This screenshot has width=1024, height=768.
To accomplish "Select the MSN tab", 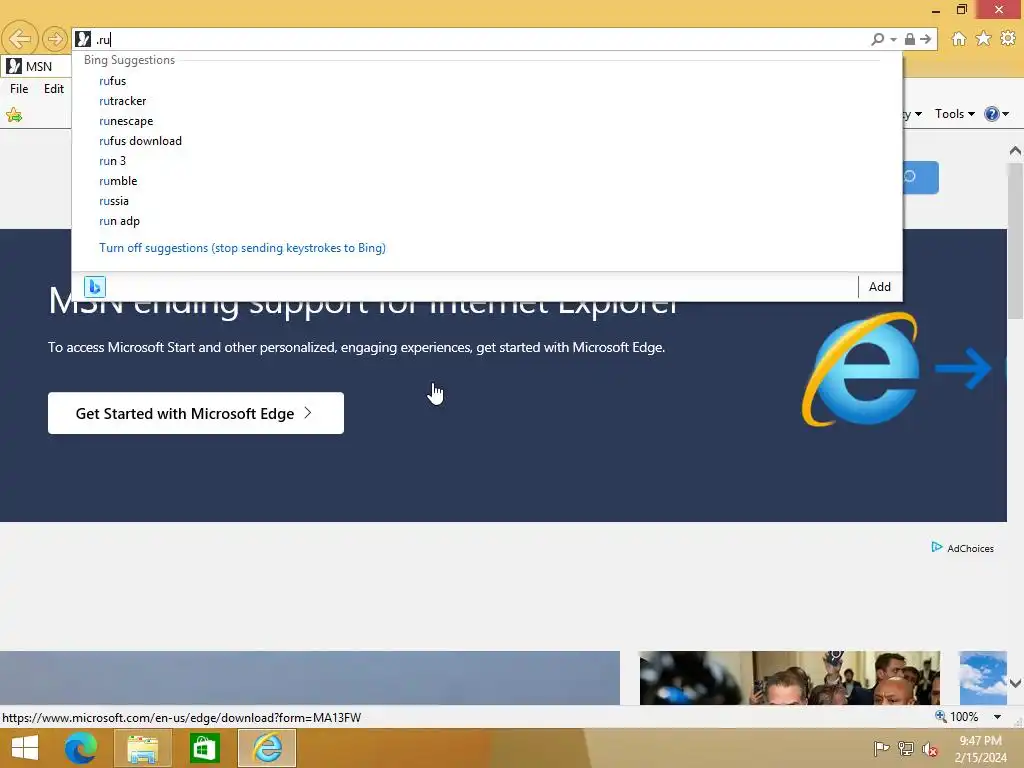I will (x=37, y=67).
